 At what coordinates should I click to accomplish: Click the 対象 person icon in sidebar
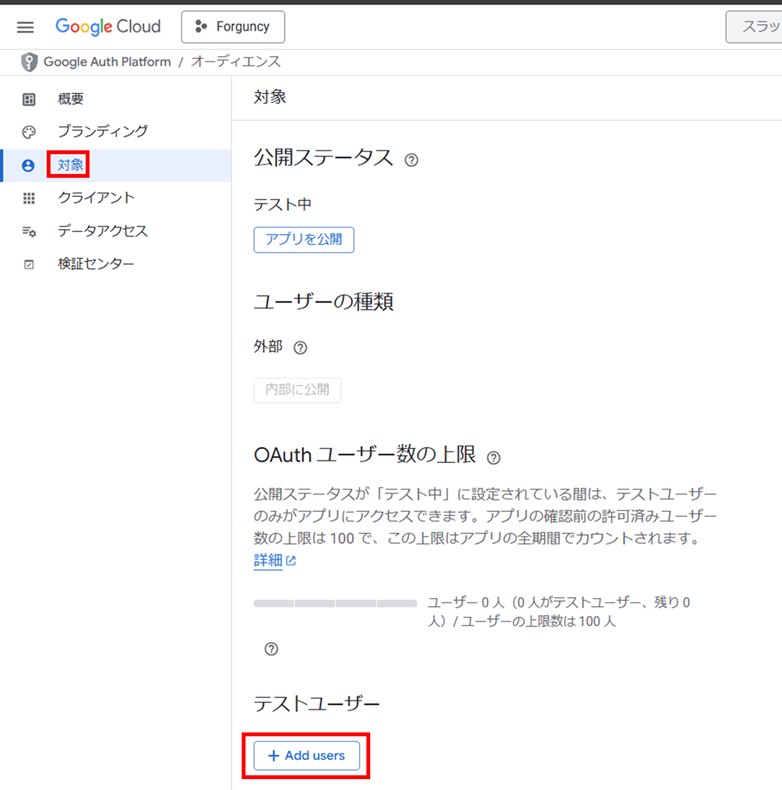28,165
